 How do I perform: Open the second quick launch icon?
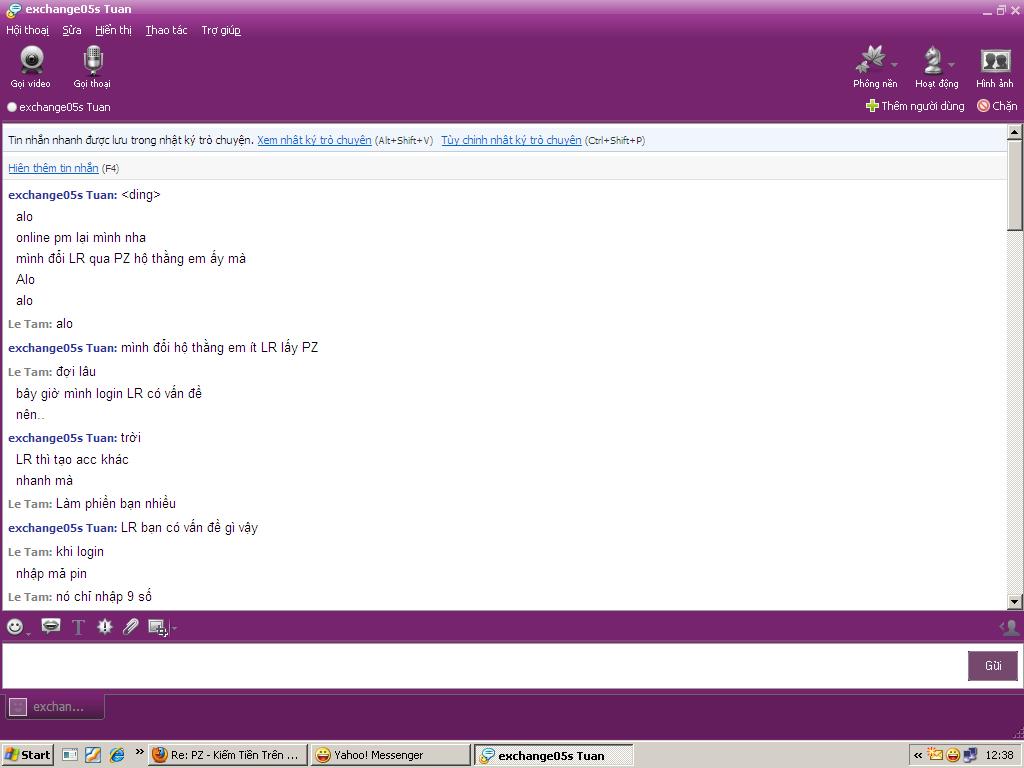pyautogui.click(x=93, y=755)
